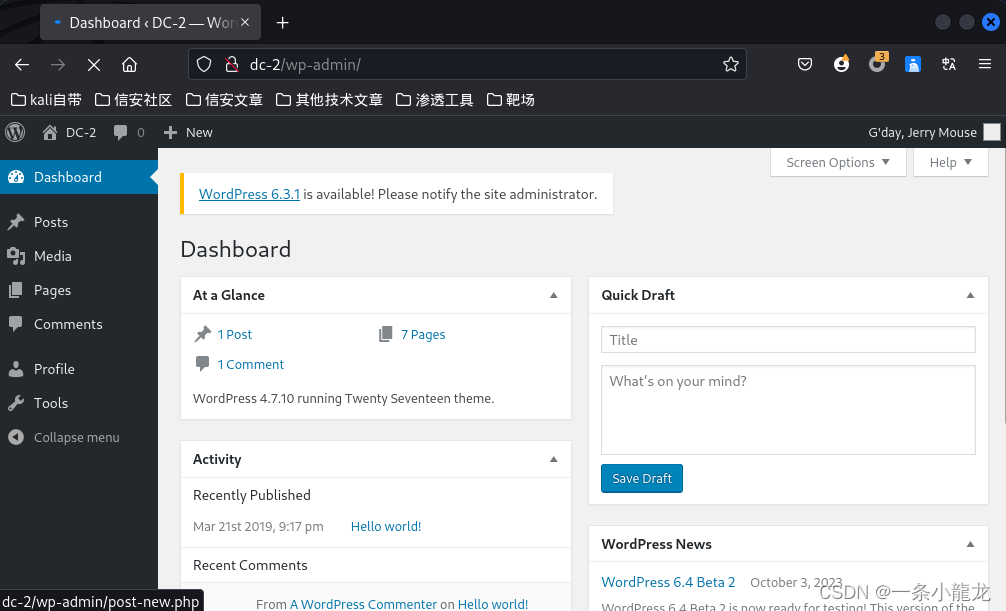Click the browser back arrow
The width and height of the screenshot is (1006, 611).
pyautogui.click(x=22, y=65)
